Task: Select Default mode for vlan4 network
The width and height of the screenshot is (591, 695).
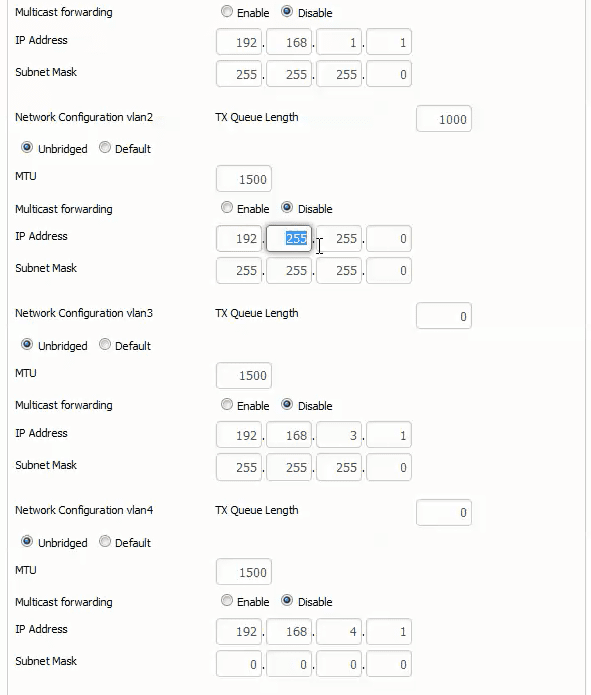Action: (105, 541)
